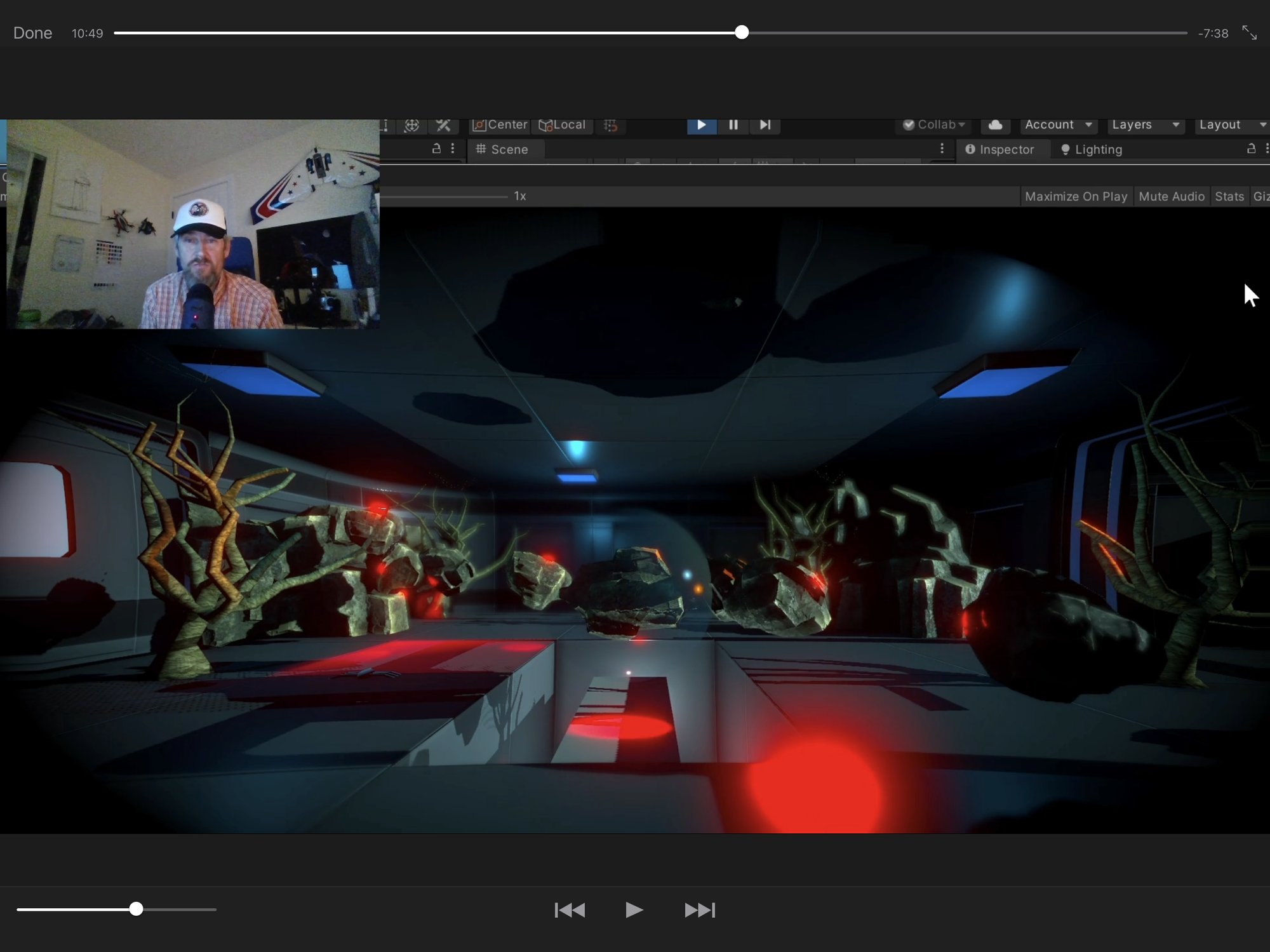
Task: Click Unity's Play mode button
Action: point(702,125)
